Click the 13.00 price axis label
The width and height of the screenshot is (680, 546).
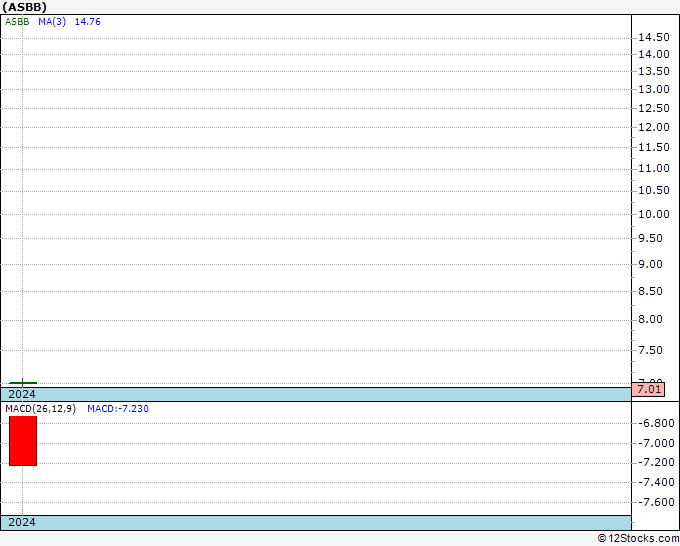pyautogui.click(x=654, y=89)
